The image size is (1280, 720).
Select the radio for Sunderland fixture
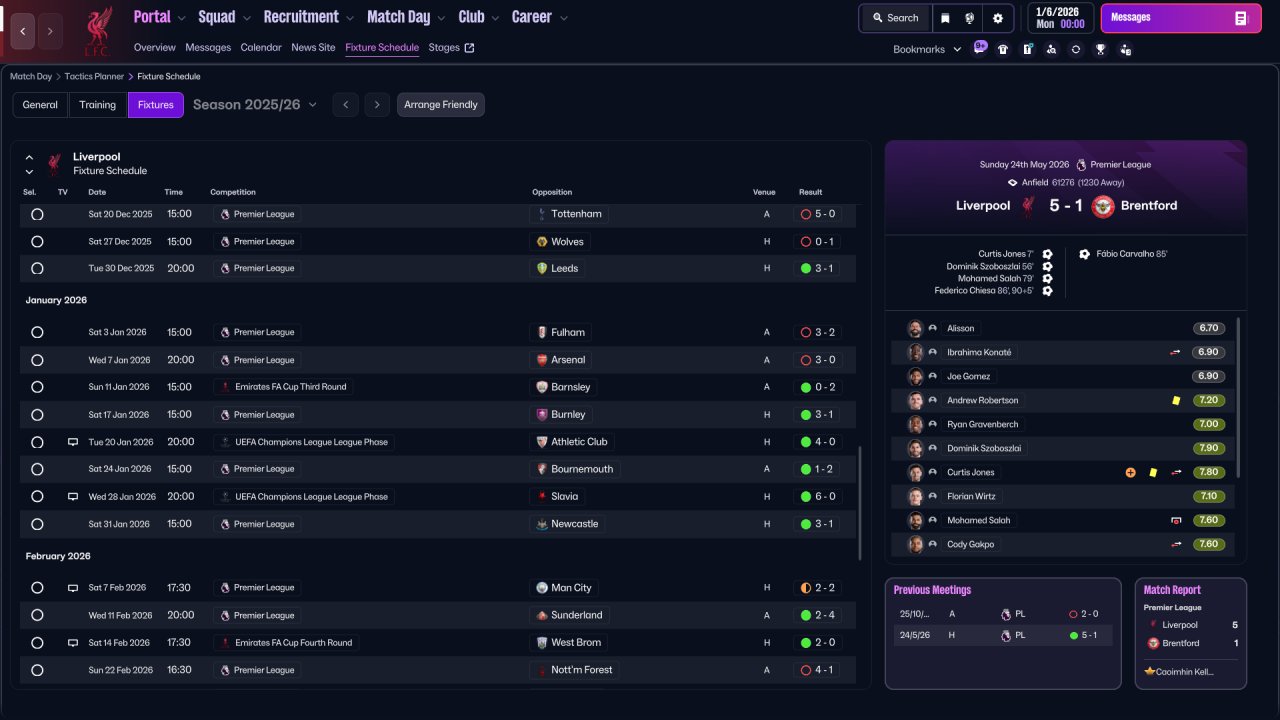point(37,615)
